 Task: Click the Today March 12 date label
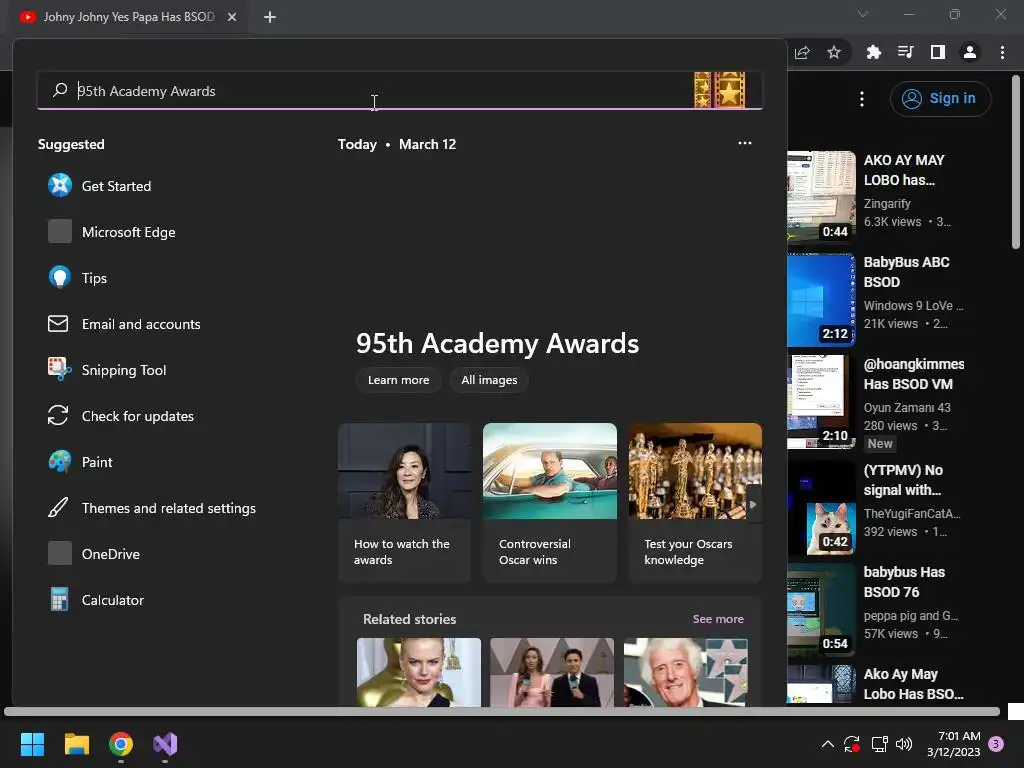(396, 144)
